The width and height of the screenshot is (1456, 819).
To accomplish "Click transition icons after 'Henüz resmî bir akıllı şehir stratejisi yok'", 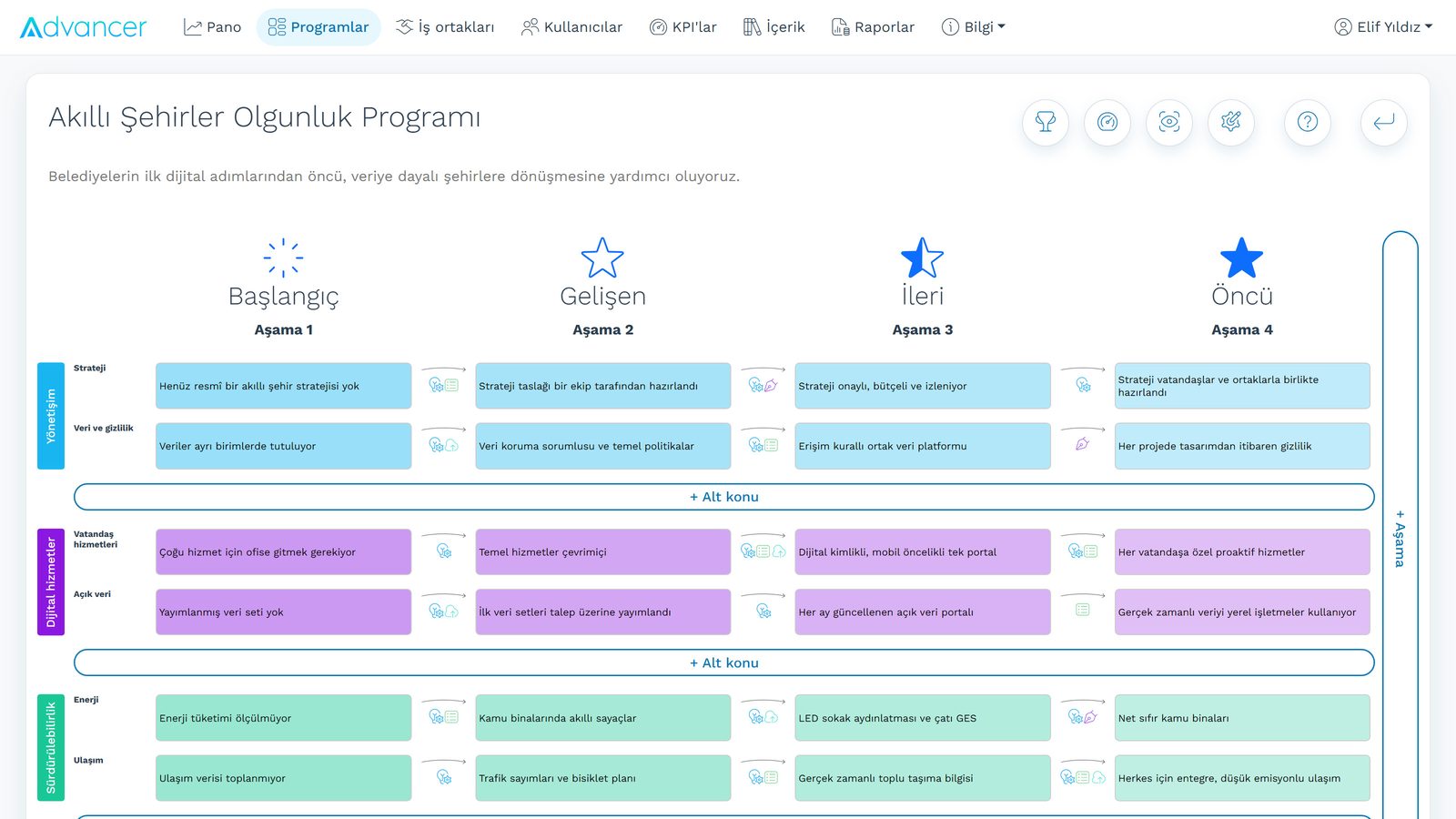I will click(x=443, y=385).
